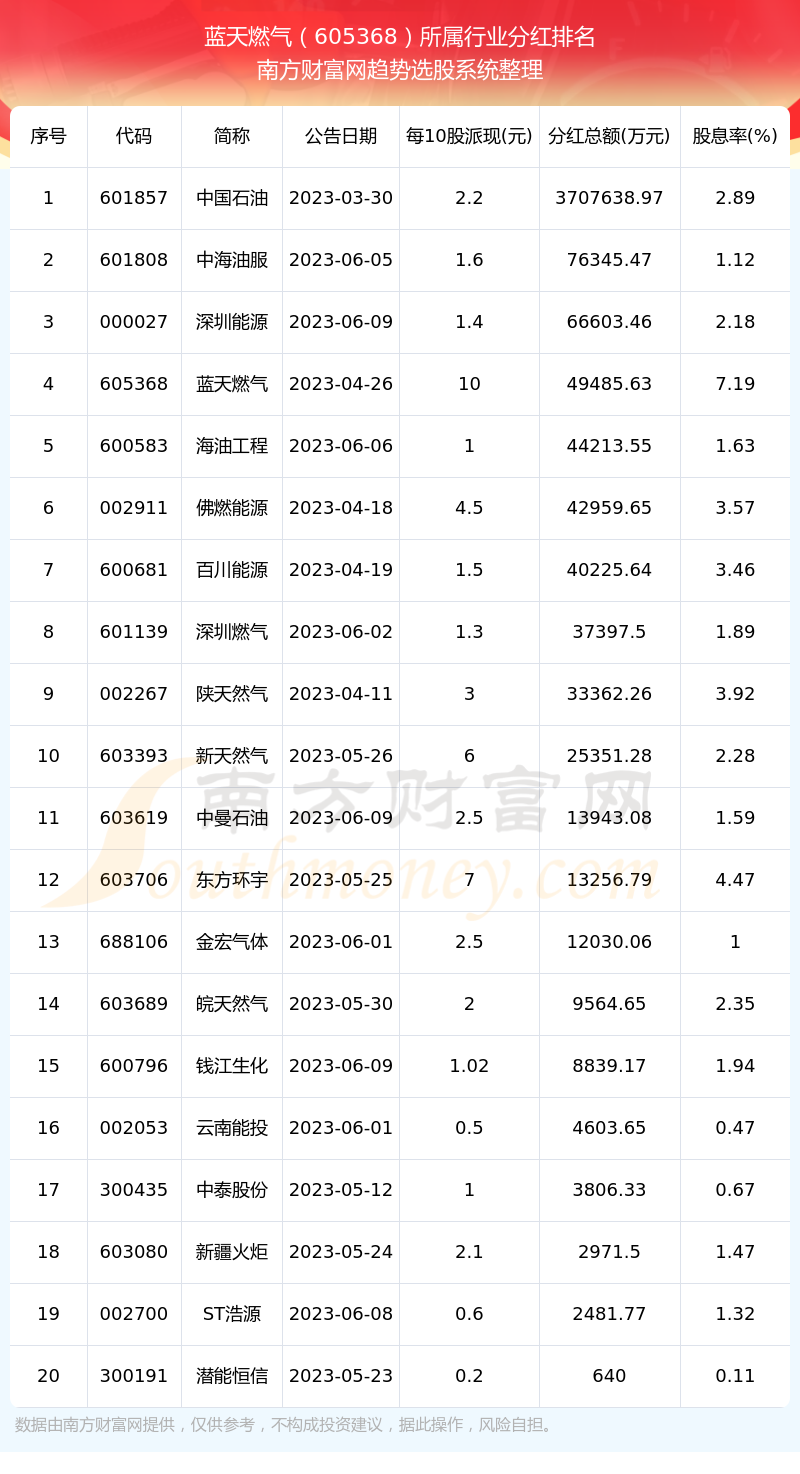Screen dimensions: 800x1474
Task: Click the total dividend value 3707638.97
Action: [609, 198]
